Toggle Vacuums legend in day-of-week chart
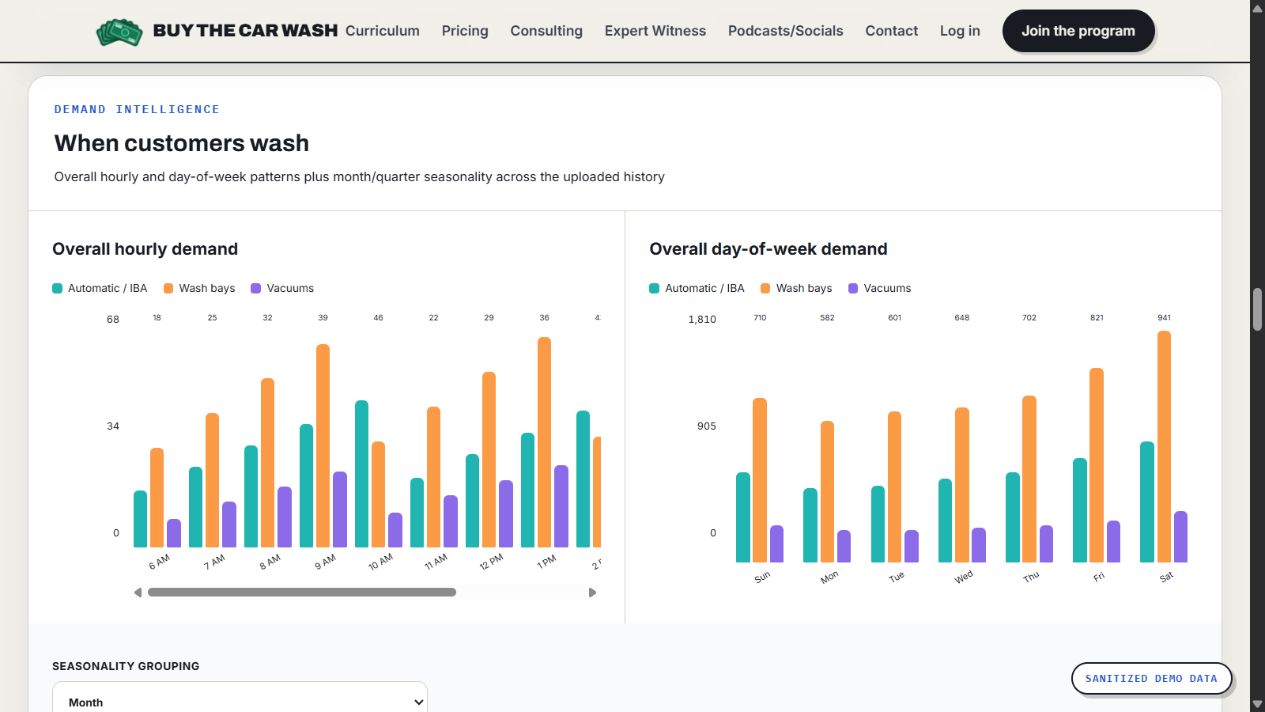The height and width of the screenshot is (712, 1265). coord(879,288)
